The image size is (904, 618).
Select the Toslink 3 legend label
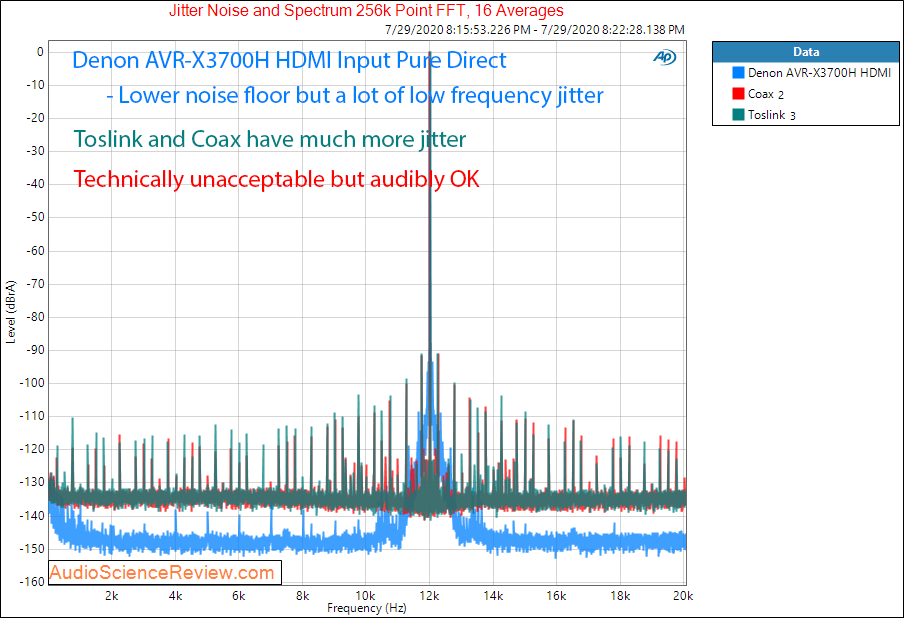[x=771, y=115]
